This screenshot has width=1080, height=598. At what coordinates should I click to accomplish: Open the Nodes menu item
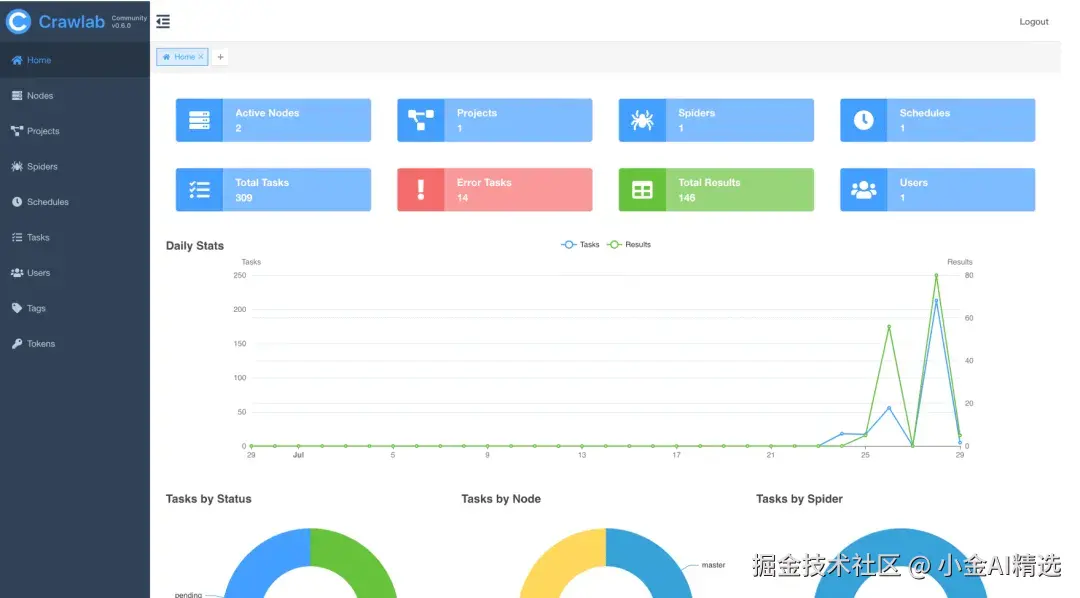coord(75,96)
